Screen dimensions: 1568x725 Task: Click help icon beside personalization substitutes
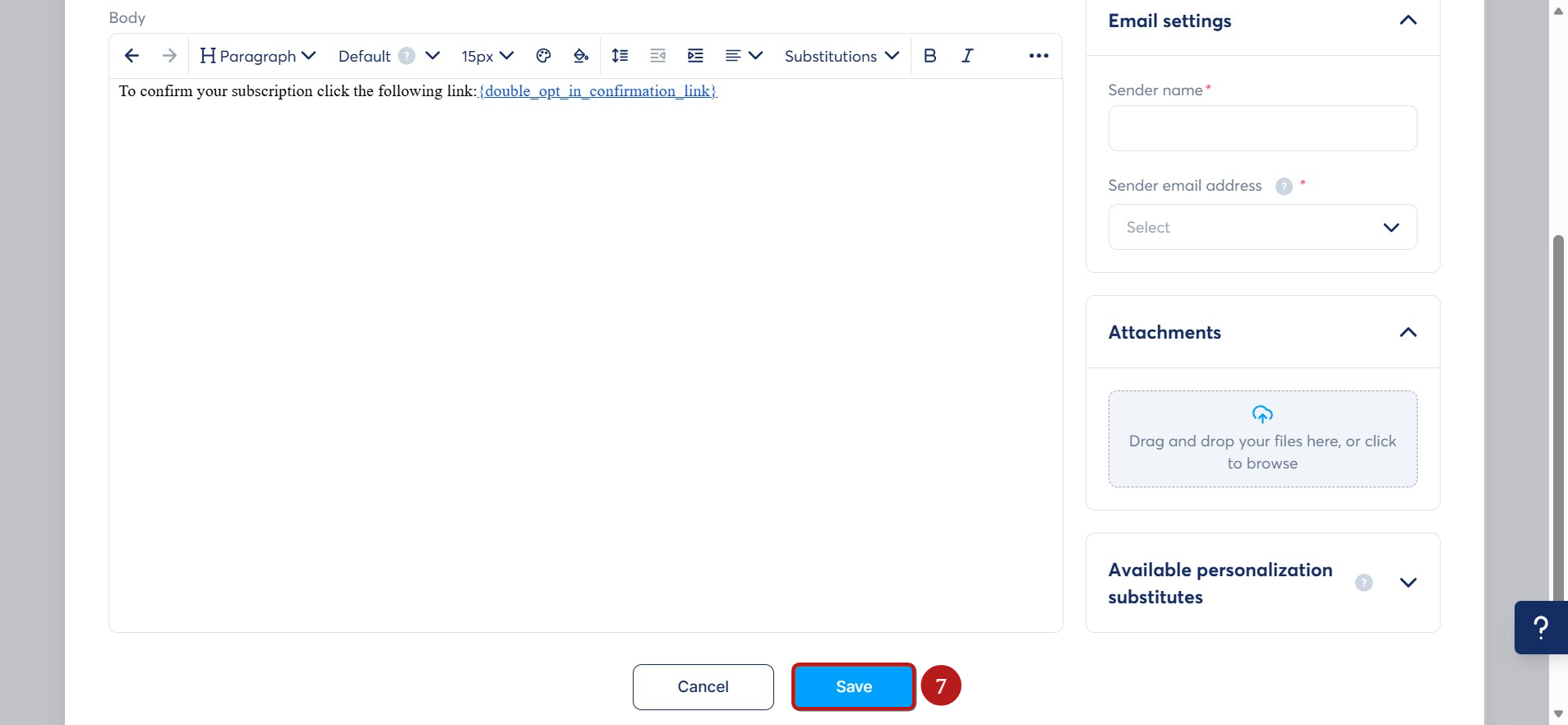[1363, 583]
